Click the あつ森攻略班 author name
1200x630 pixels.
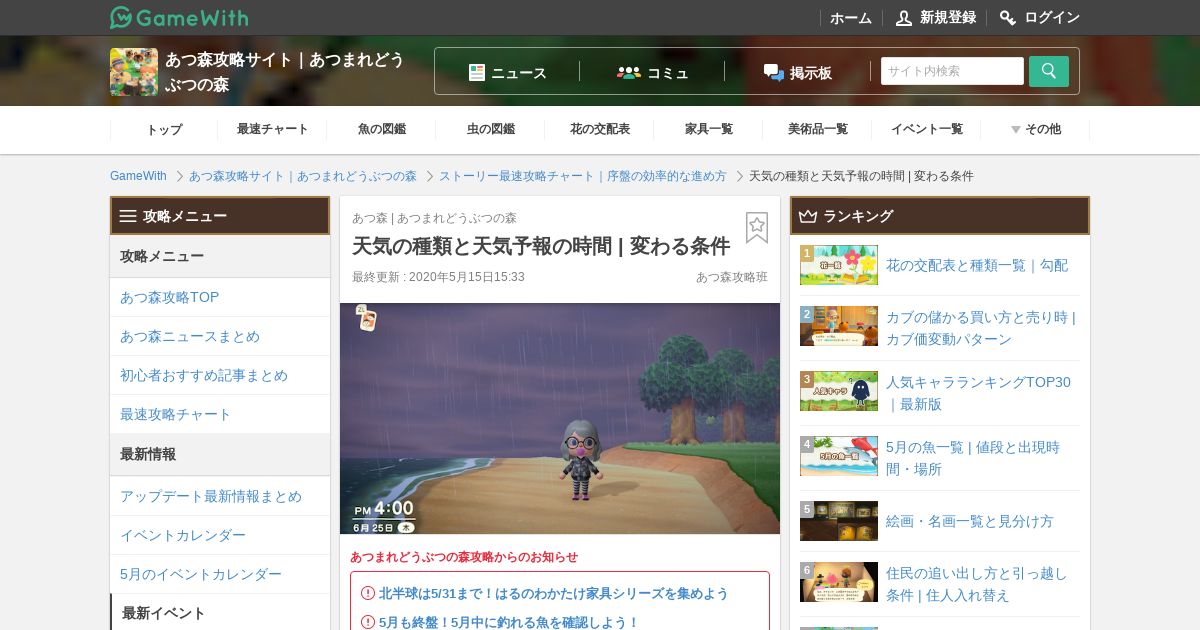pos(732,277)
